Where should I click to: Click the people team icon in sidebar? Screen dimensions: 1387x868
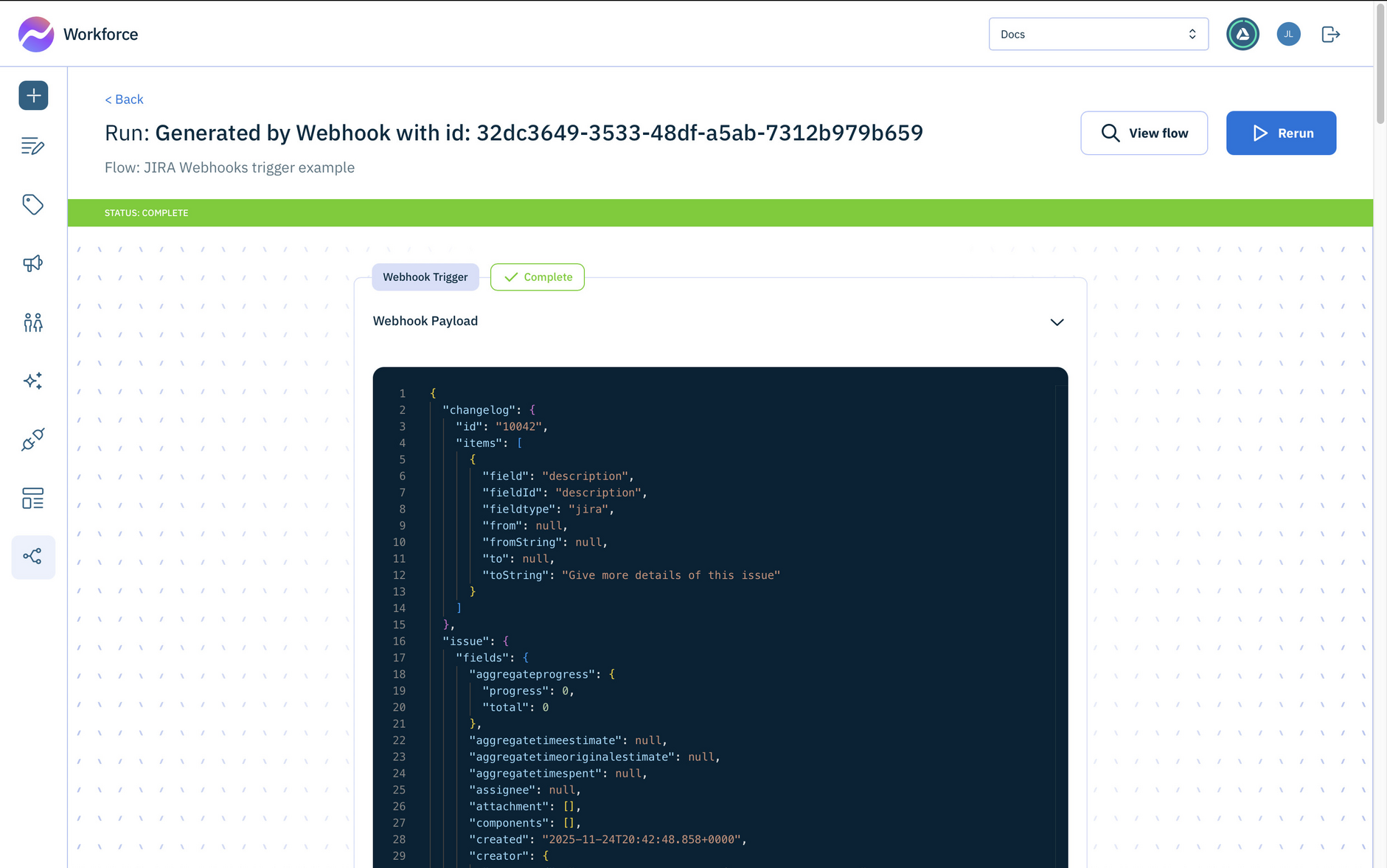click(33, 322)
